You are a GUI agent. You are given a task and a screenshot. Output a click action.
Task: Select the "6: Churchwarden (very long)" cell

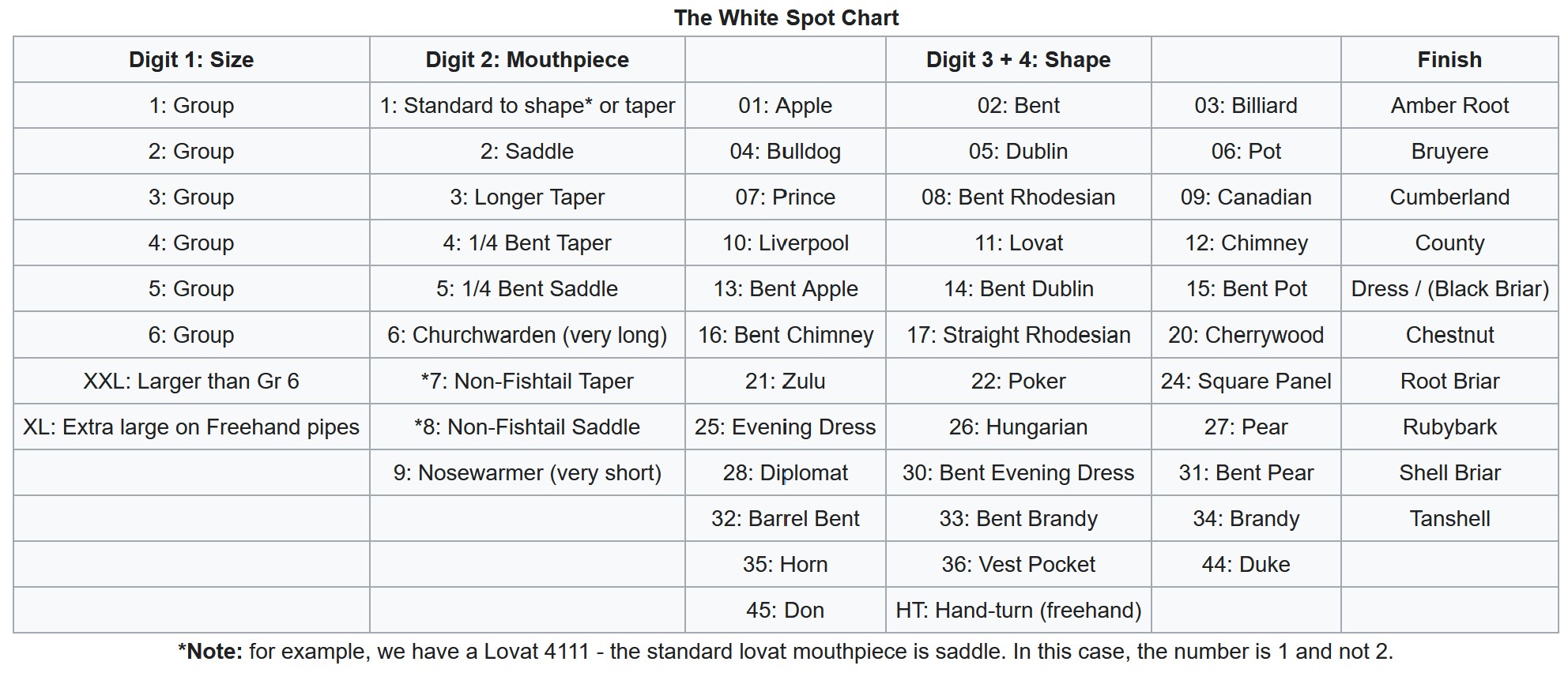pos(527,335)
